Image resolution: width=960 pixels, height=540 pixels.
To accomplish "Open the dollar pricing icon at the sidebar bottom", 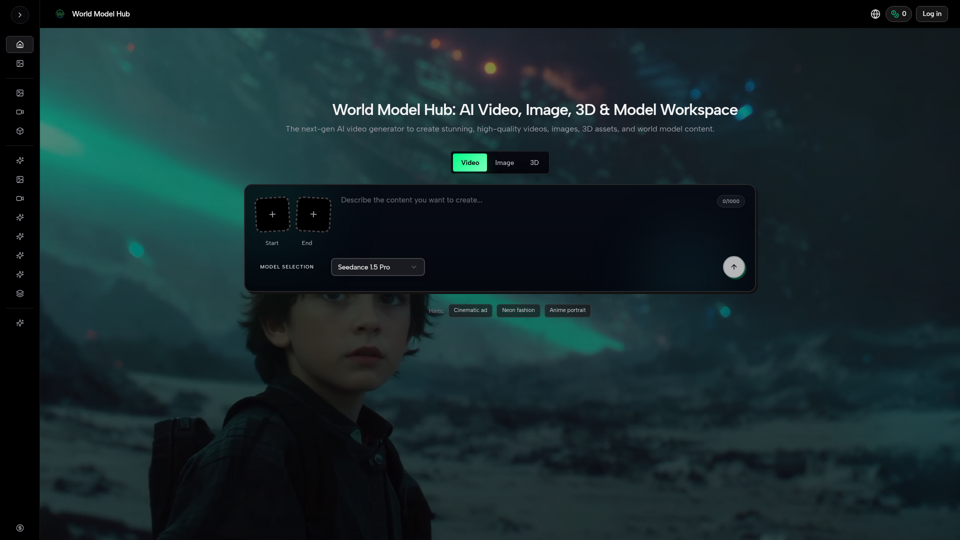I will 20,528.
